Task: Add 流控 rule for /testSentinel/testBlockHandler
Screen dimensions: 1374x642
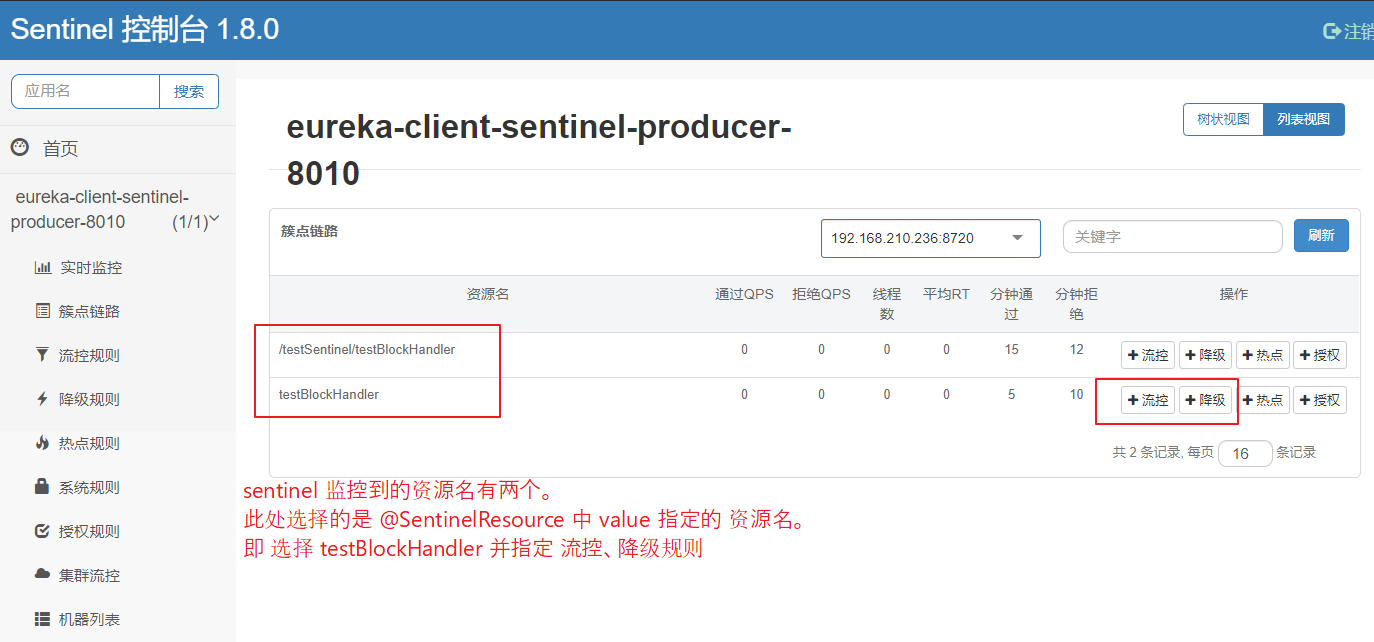Action: coord(1147,355)
